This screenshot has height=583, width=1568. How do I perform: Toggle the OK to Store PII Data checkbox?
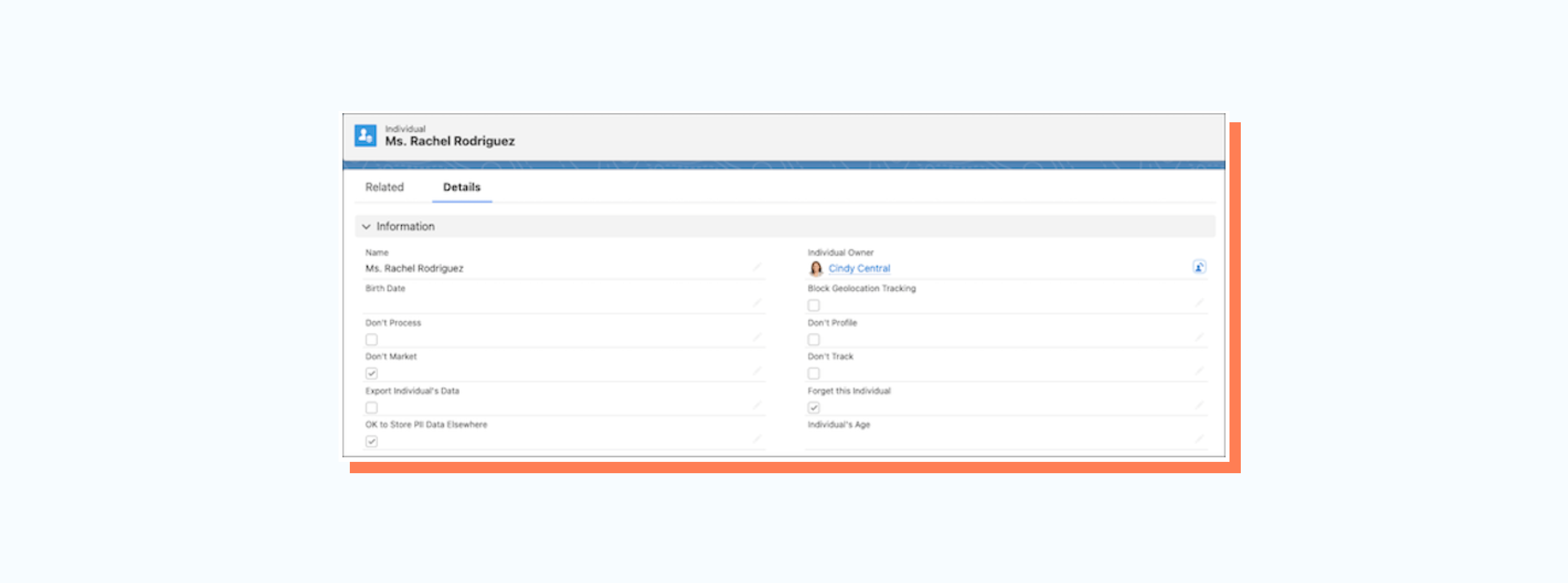371,441
